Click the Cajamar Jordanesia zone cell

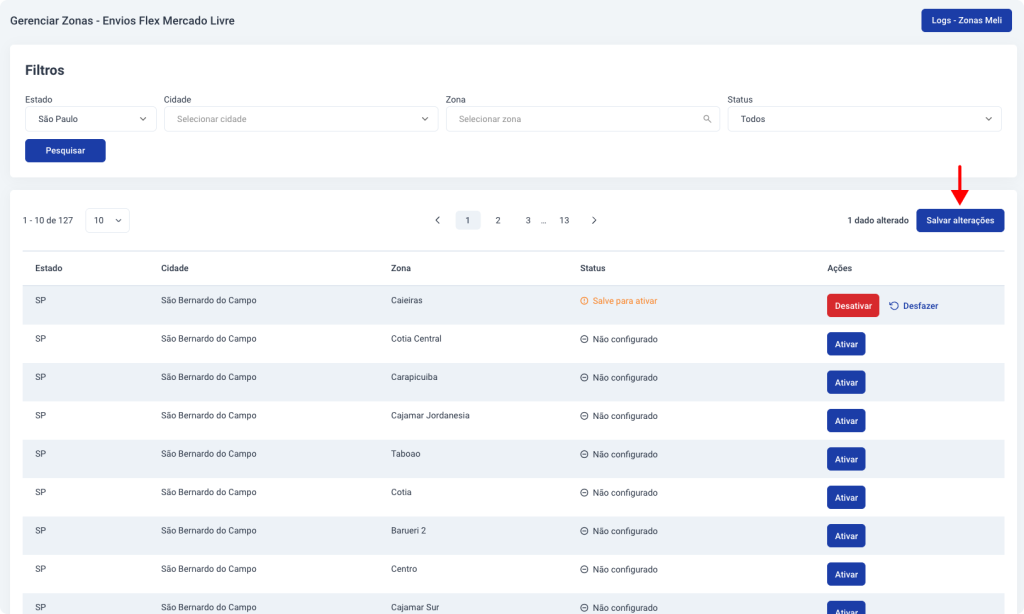pyautogui.click(x=430, y=415)
